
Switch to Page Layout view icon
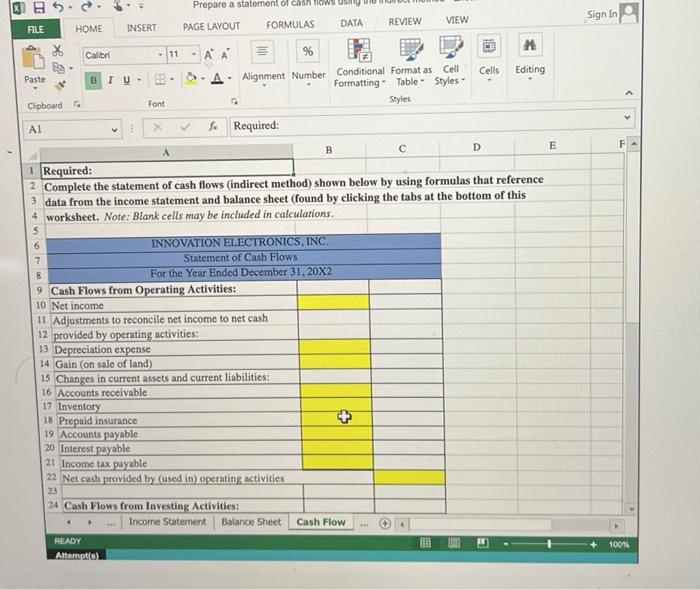click(454, 543)
